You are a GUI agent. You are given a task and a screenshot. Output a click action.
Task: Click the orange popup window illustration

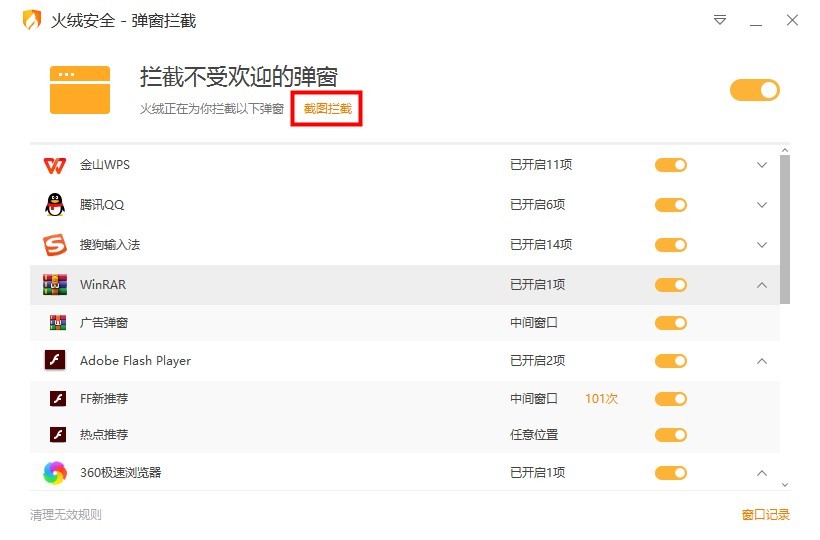pos(80,90)
